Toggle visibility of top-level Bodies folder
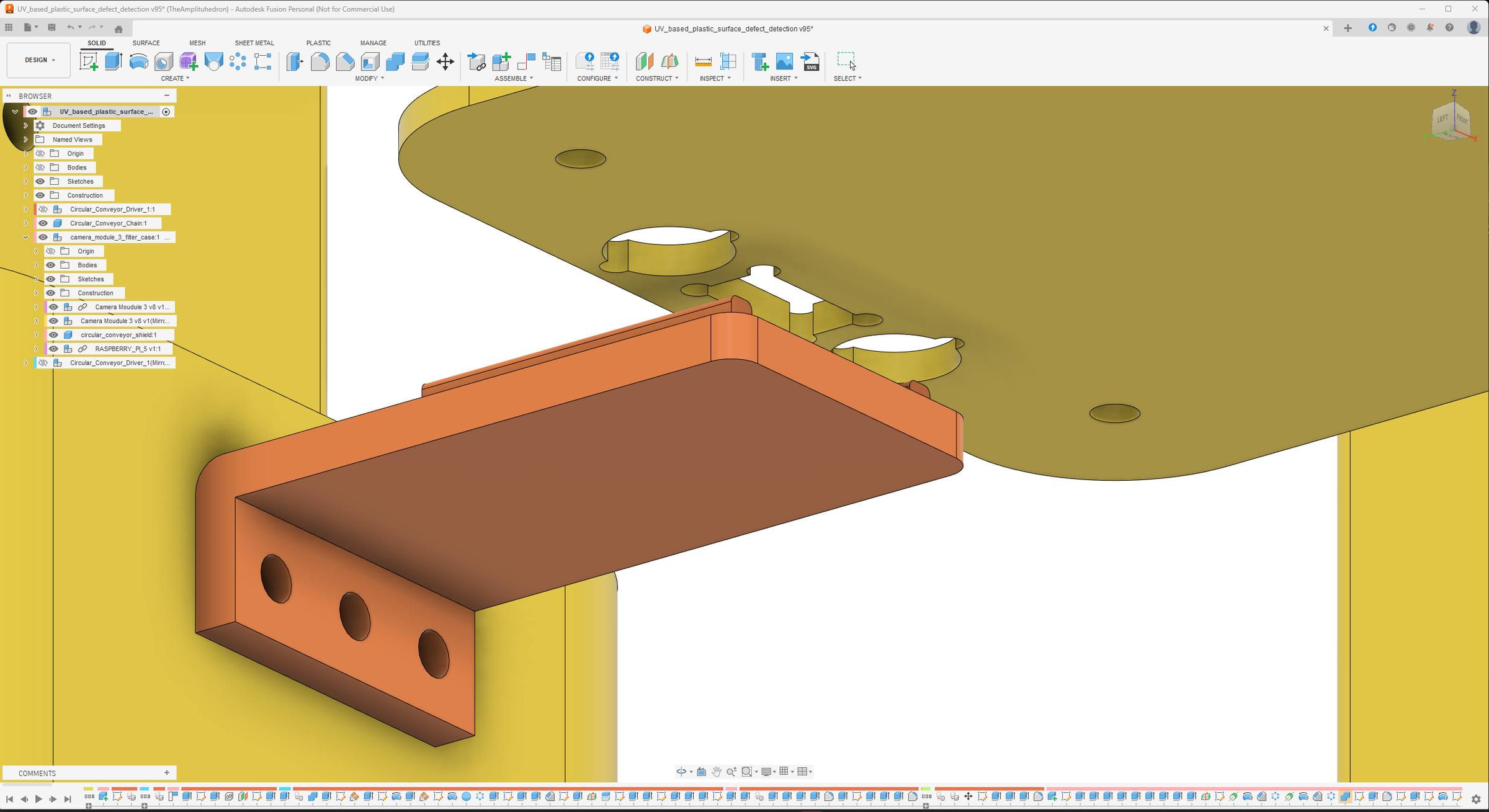This screenshot has width=1489, height=812. [x=40, y=167]
